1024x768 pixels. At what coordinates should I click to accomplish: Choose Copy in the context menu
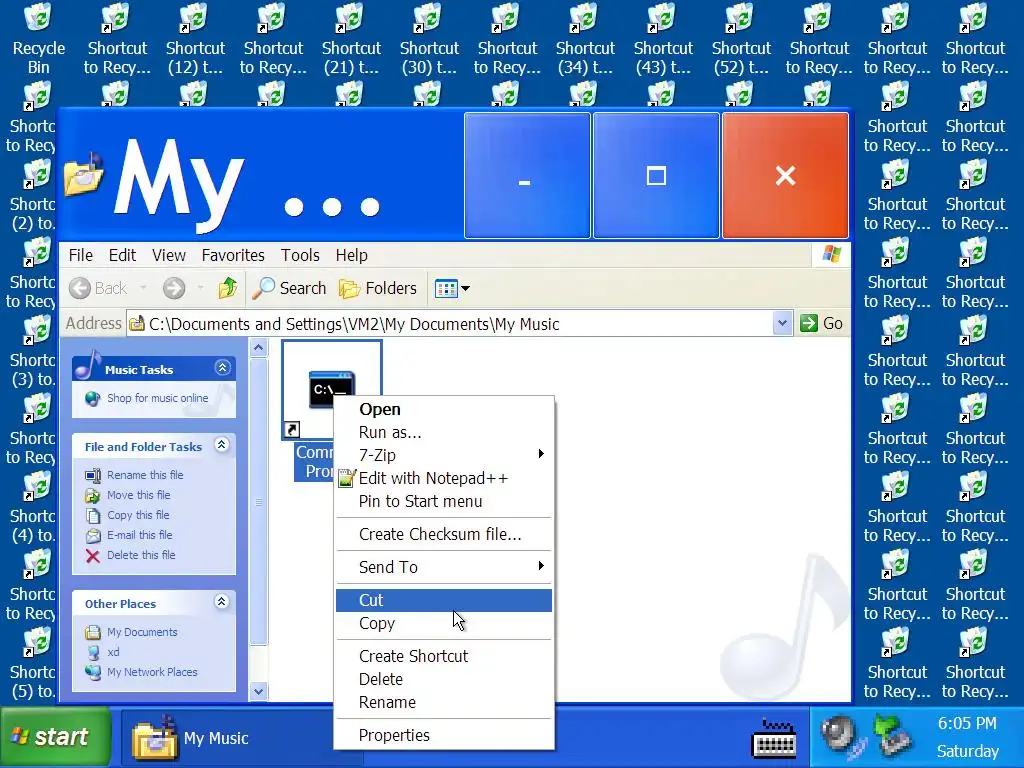coord(443,624)
